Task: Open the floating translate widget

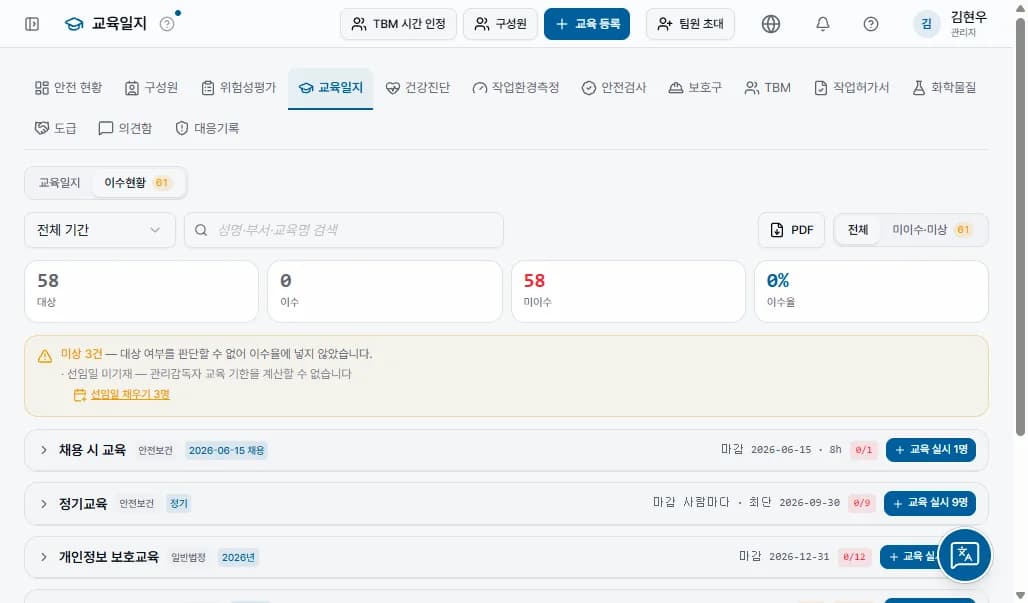Action: (964, 555)
